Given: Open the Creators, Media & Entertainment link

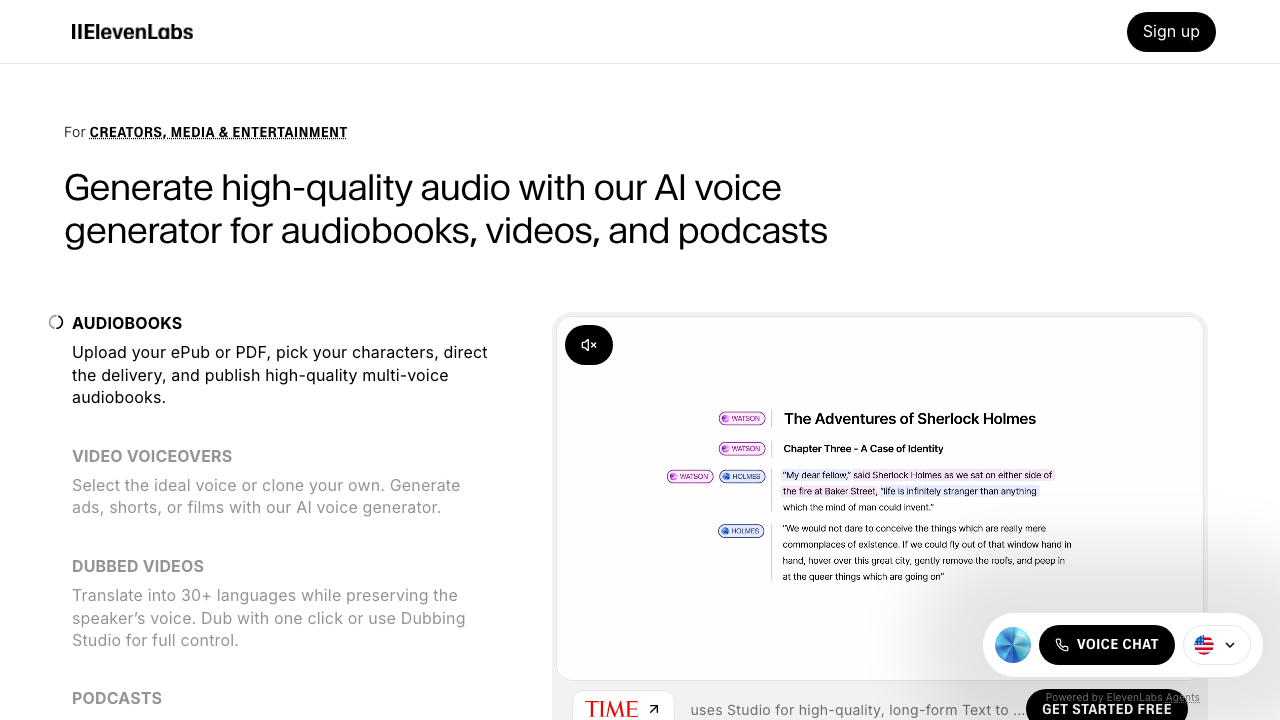Looking at the screenshot, I should (218, 132).
